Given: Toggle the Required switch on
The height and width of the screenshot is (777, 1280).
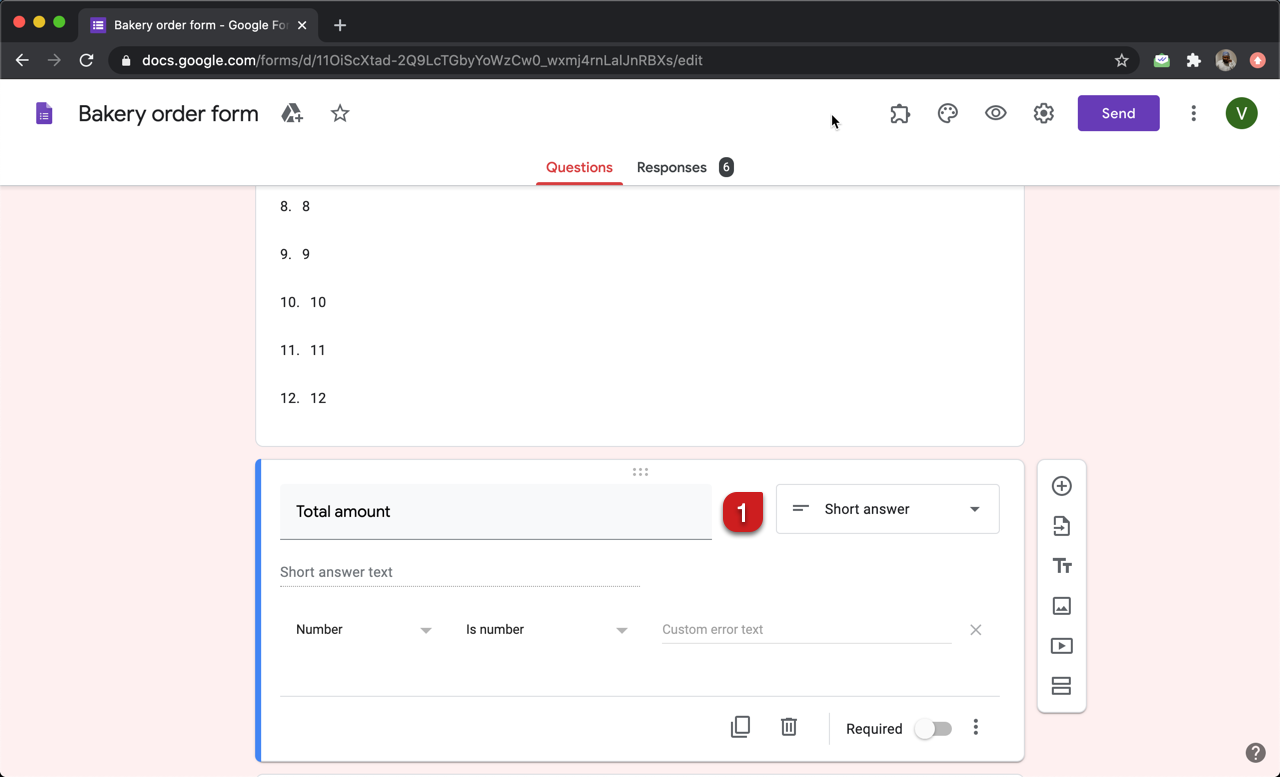Looking at the screenshot, I should 933,729.
